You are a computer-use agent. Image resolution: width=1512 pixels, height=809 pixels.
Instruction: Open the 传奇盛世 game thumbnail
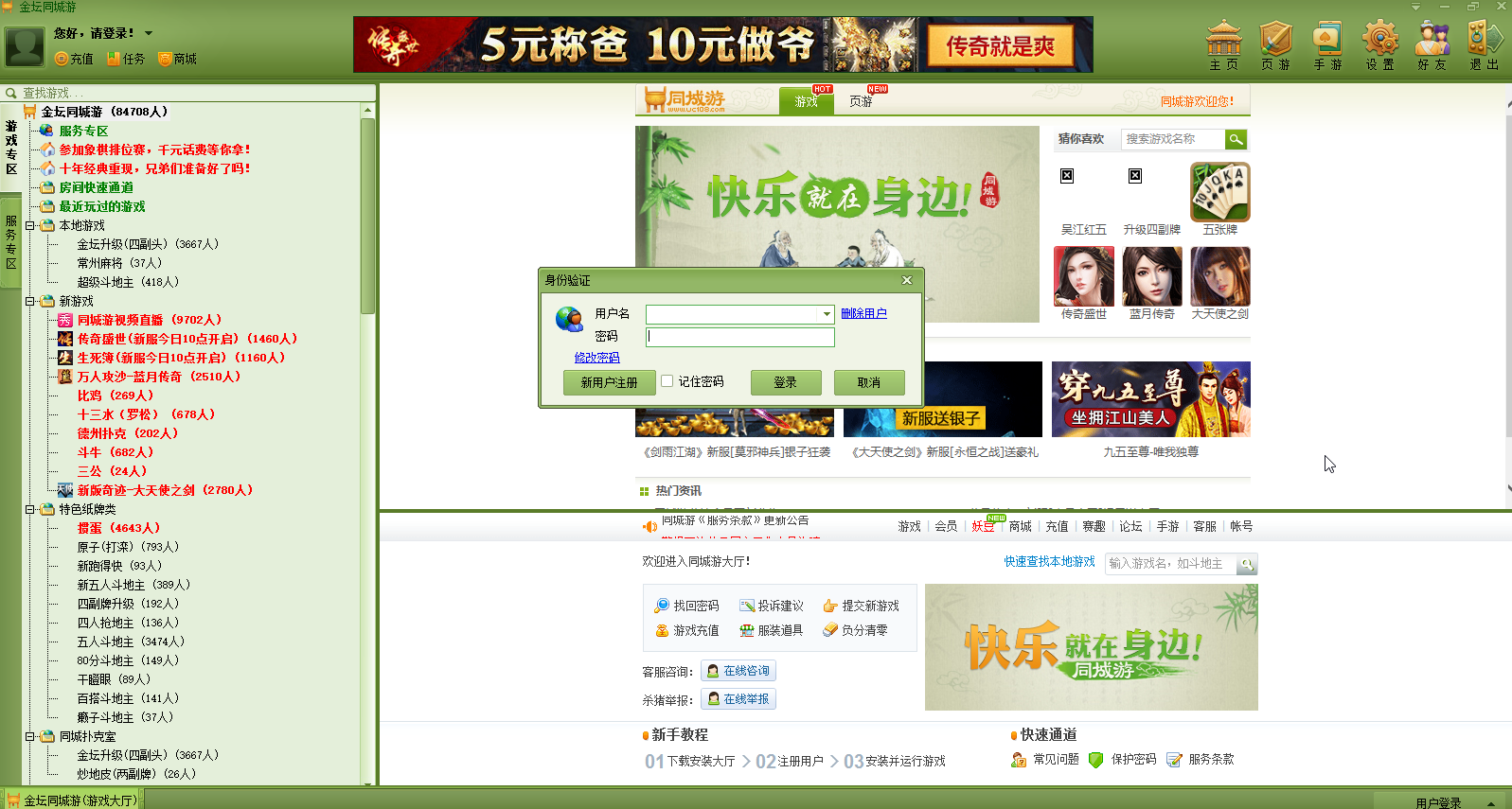click(x=1084, y=276)
